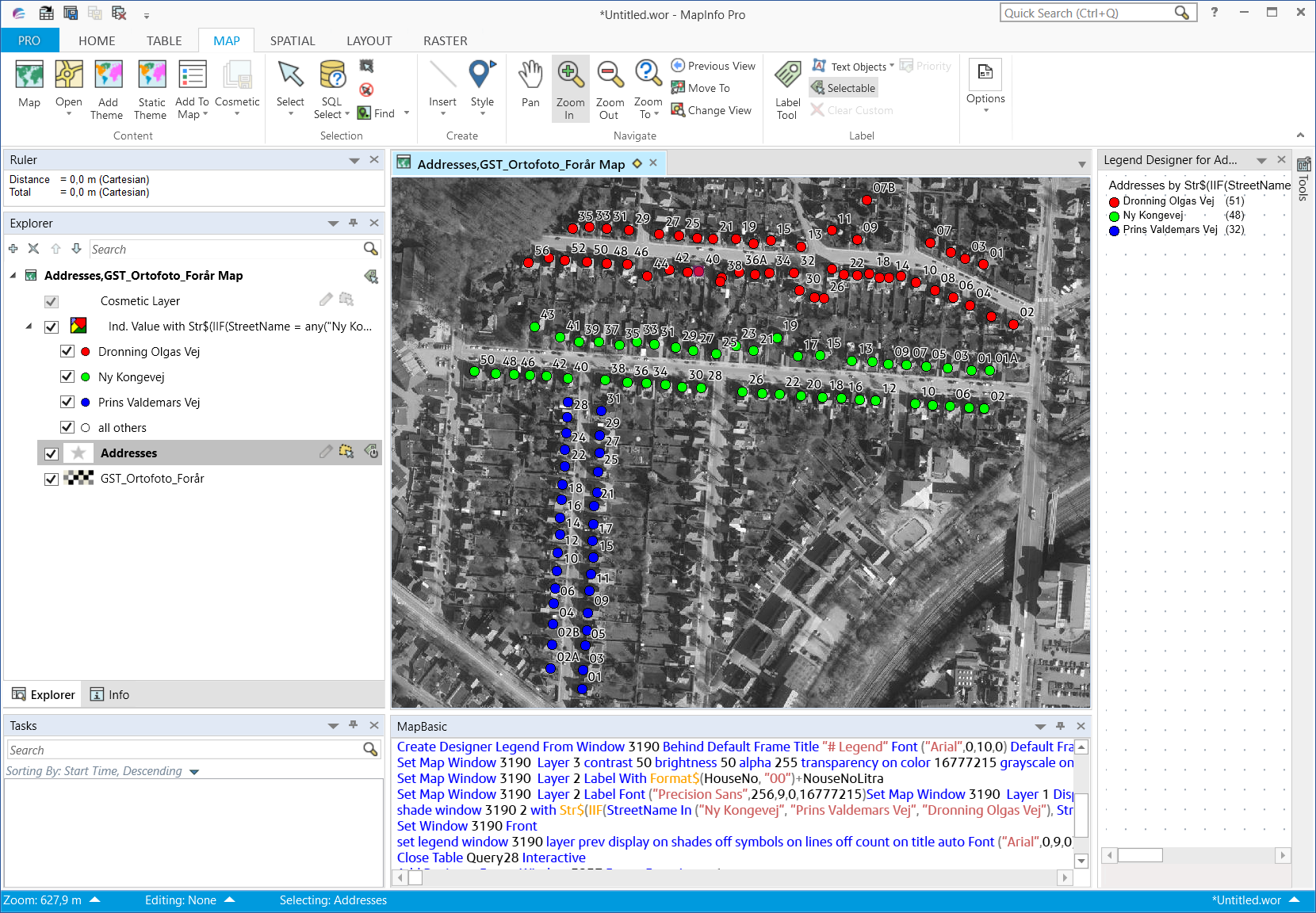Click Change View in Navigate group

(711, 110)
